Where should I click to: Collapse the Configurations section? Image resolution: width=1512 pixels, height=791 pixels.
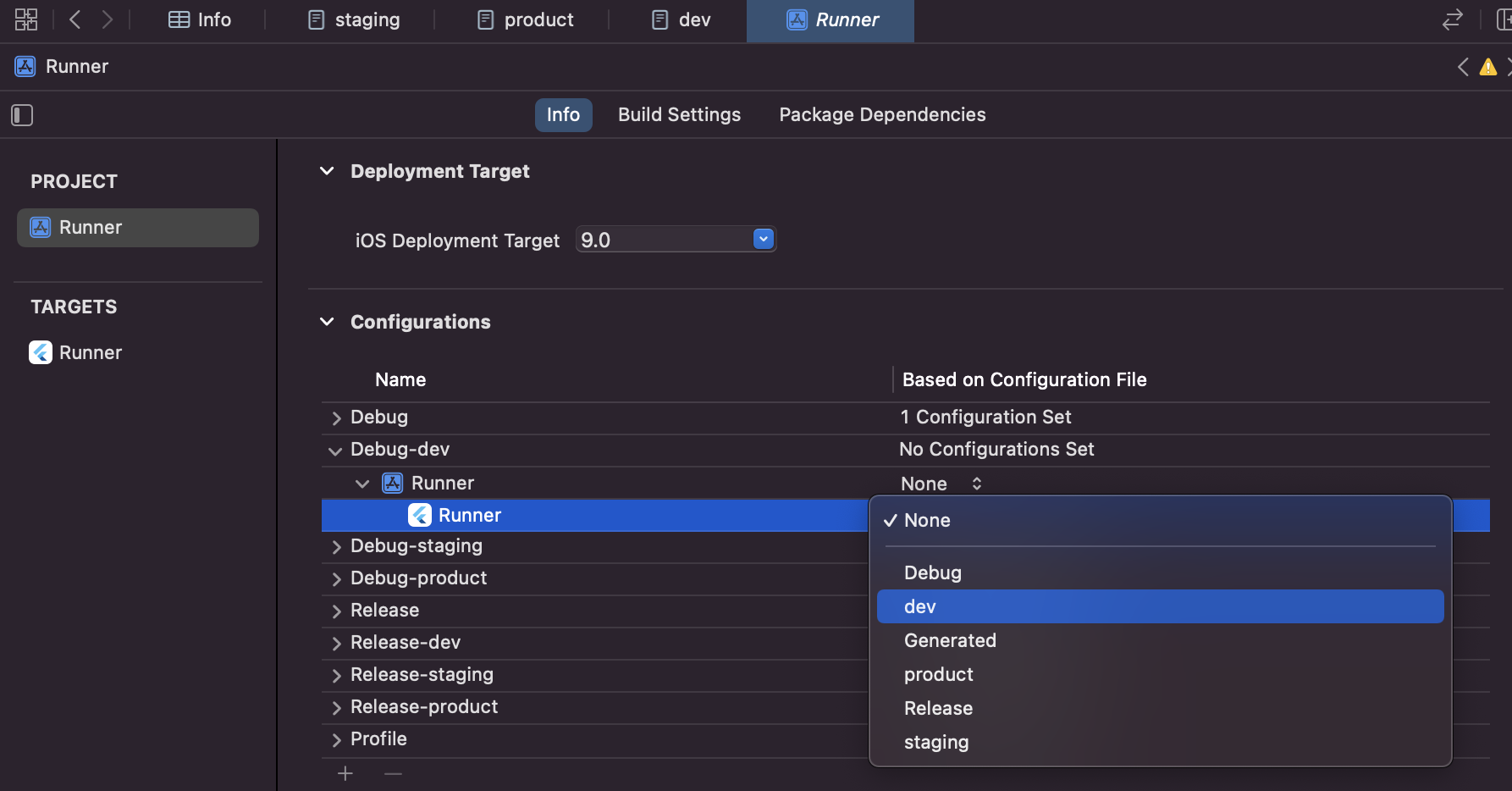click(328, 322)
